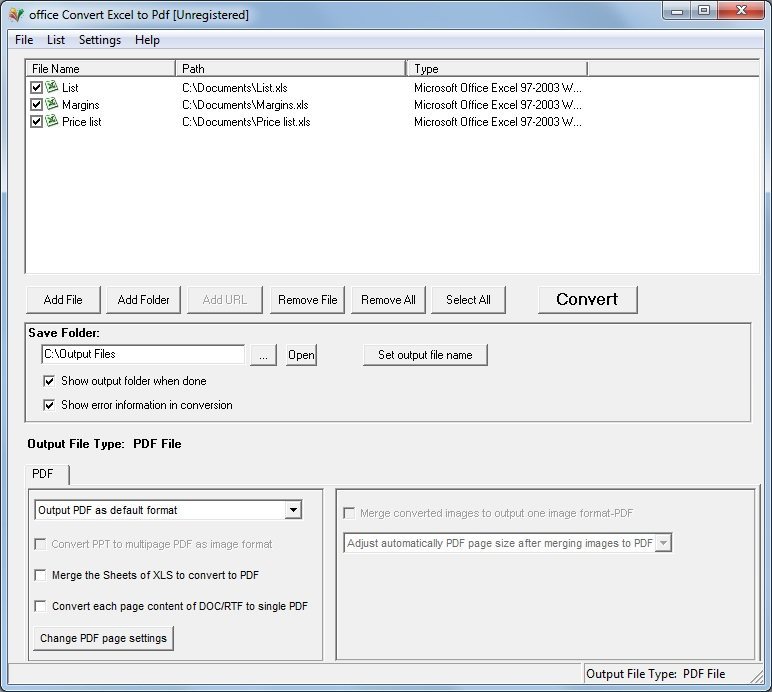Click the Remove All button
The image size is (772, 692).
coord(388,300)
